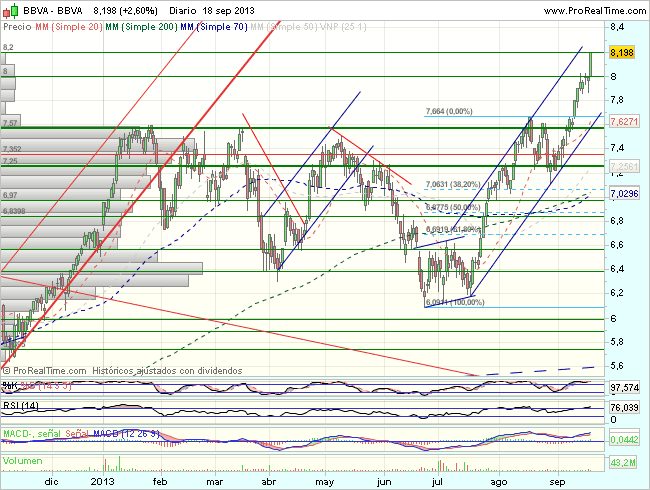The height and width of the screenshot is (490, 650).
Task: Click the 0,0442 MACD value tag
Action: (x=624, y=439)
